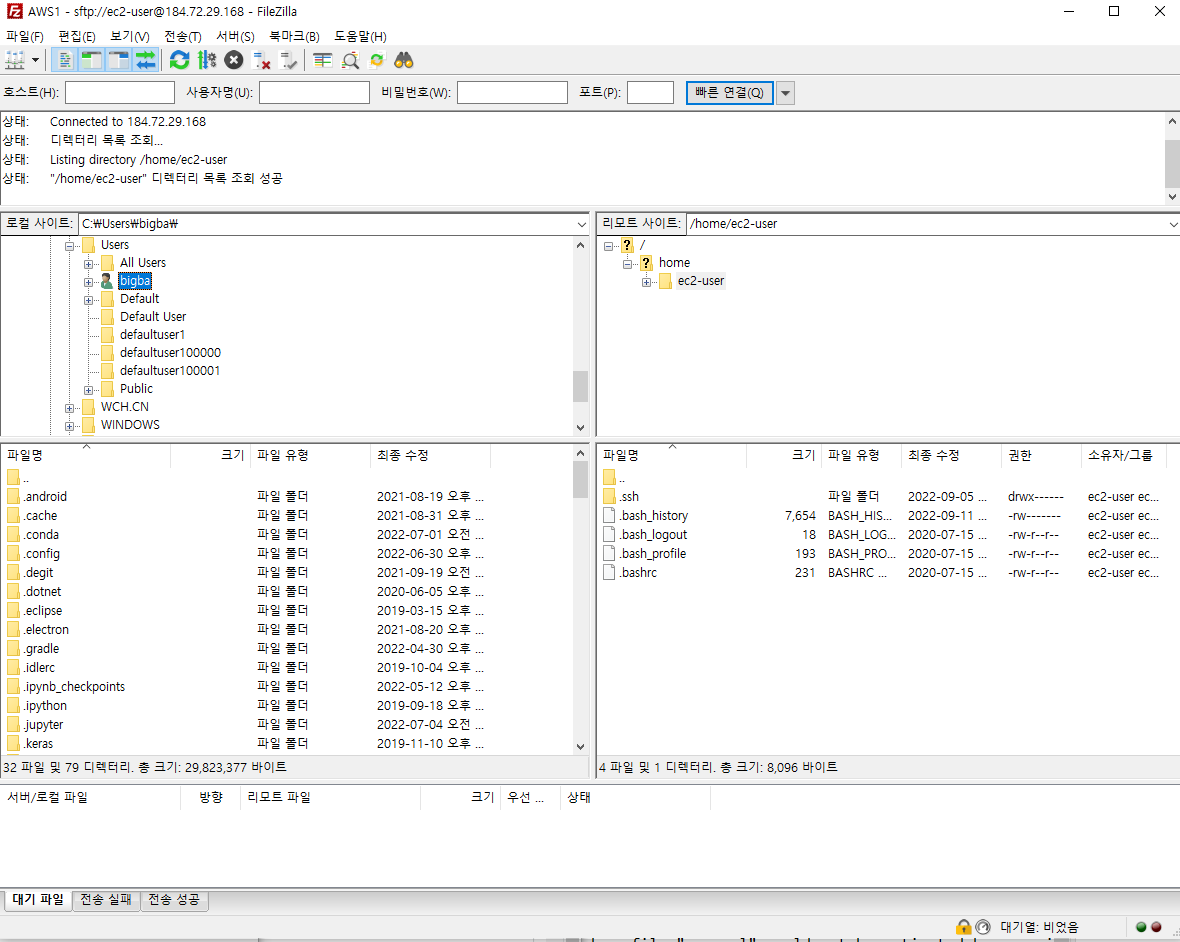Toggle transfer queue display
This screenshot has height=942, width=1180.
[146, 60]
